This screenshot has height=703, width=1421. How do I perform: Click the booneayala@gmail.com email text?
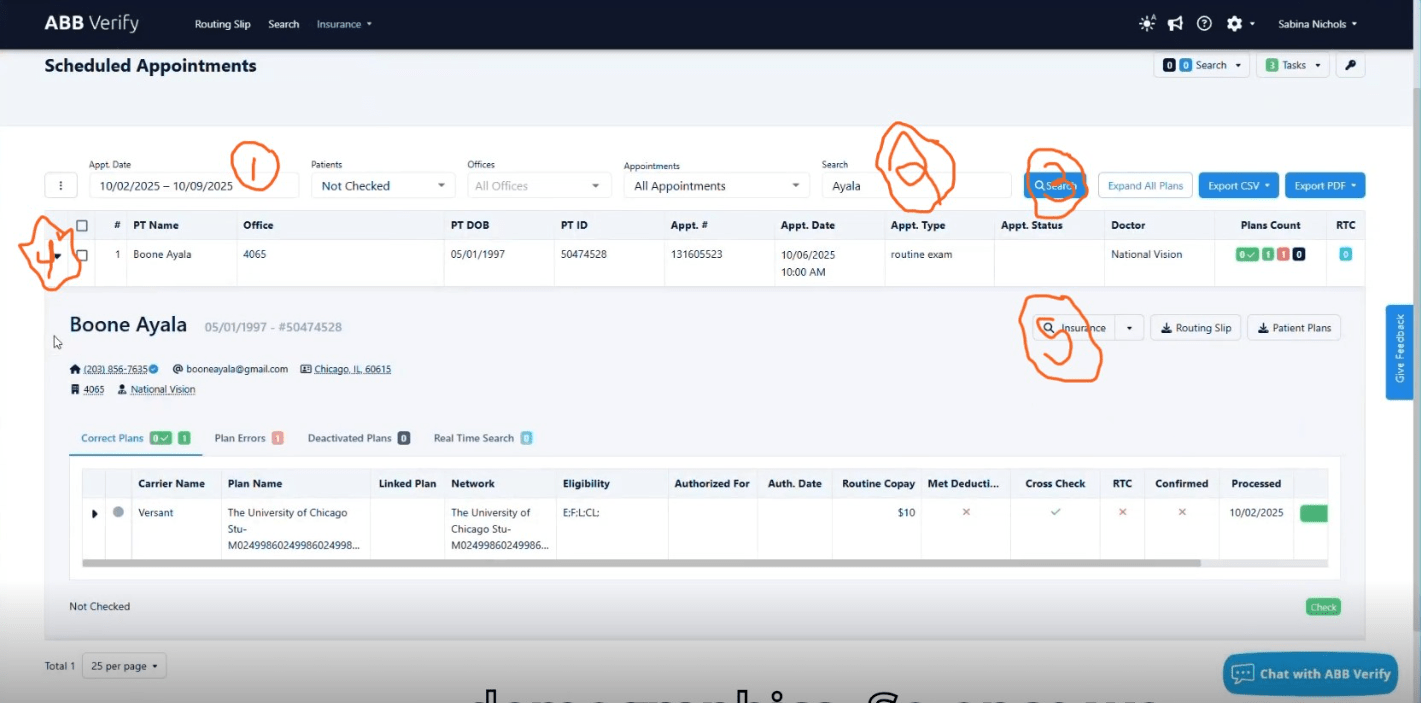tap(237, 369)
